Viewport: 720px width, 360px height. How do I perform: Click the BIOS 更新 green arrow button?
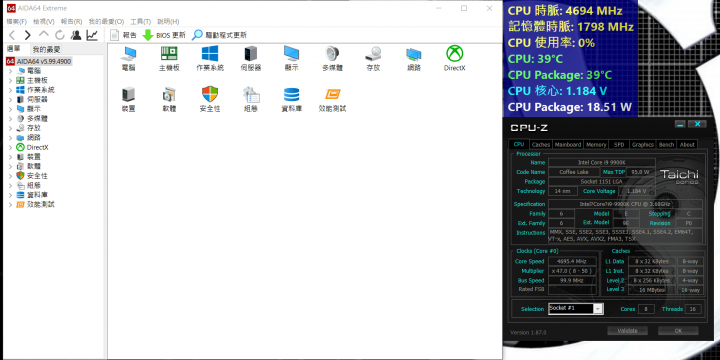[x=164, y=35]
